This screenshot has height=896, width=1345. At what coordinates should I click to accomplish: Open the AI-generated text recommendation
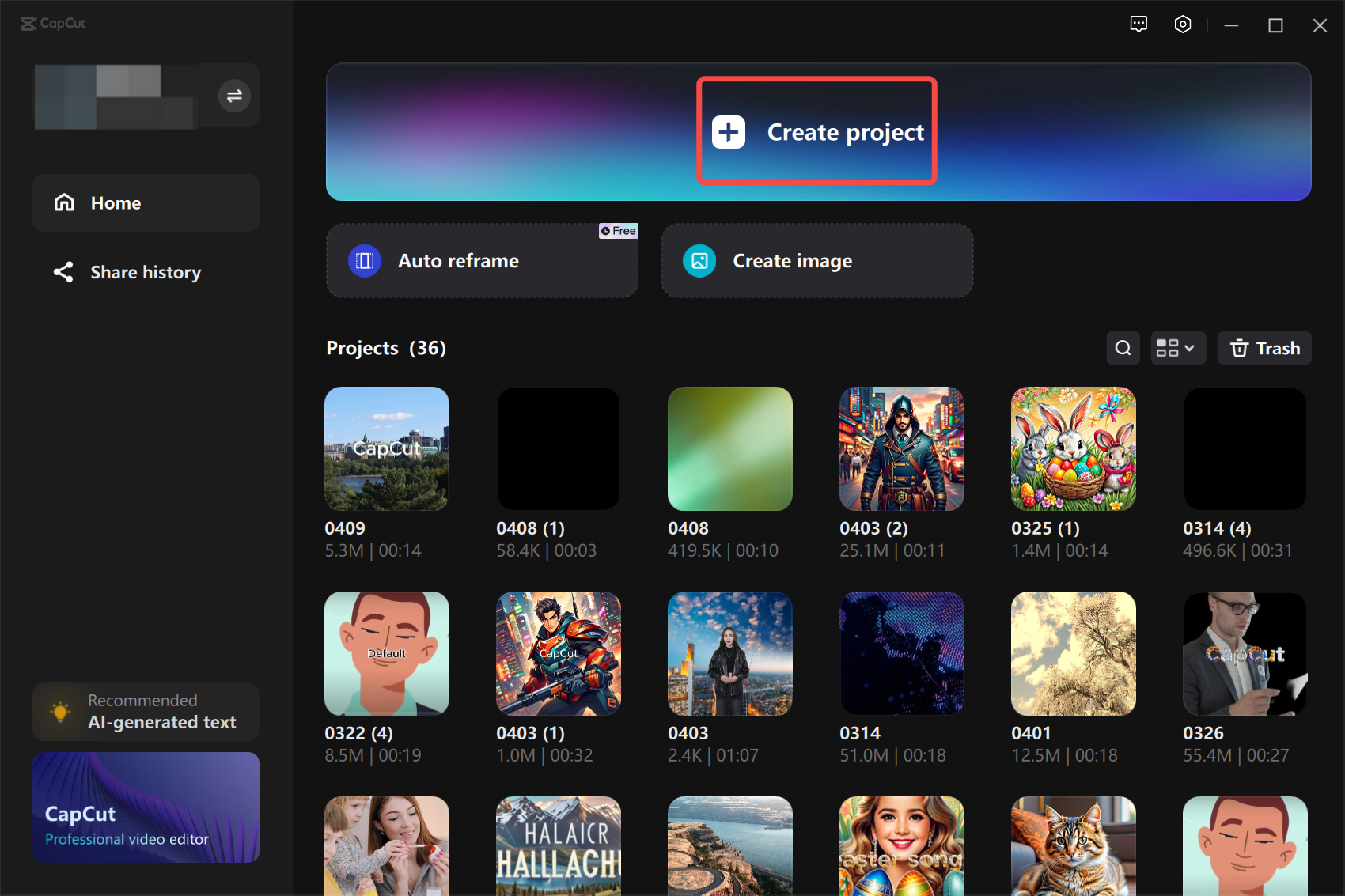click(x=146, y=711)
